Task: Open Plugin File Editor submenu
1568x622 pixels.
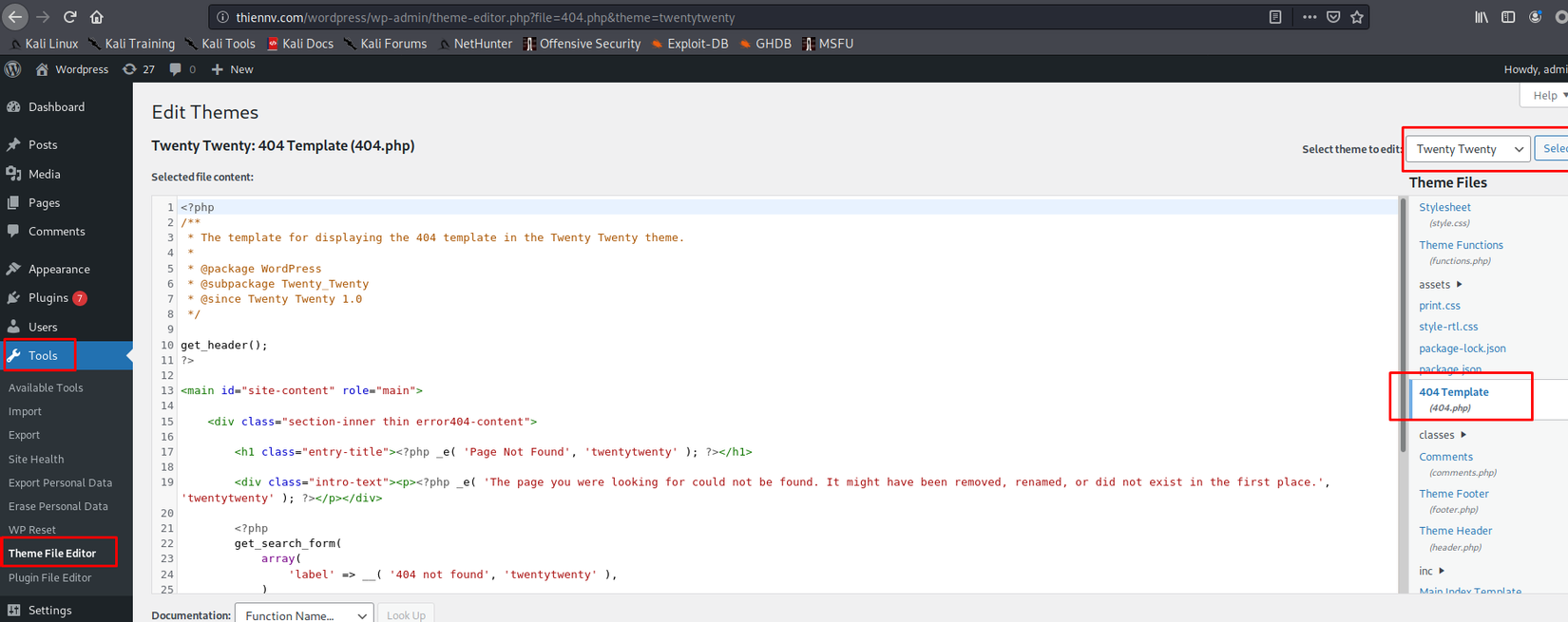Action: (x=49, y=577)
